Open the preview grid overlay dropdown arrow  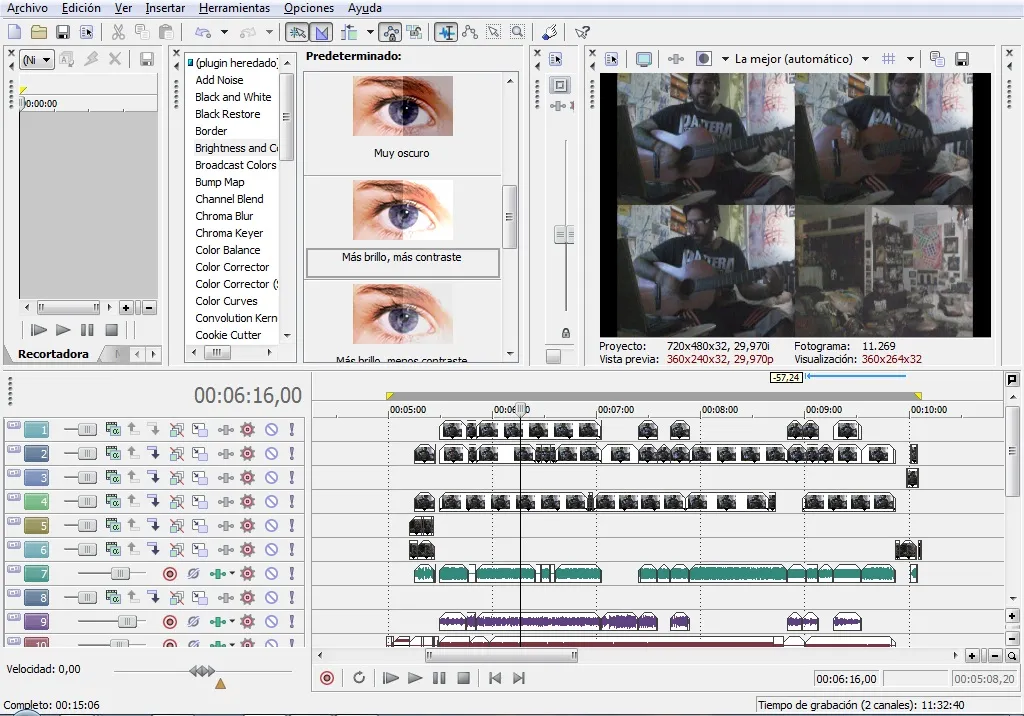[x=910, y=59]
